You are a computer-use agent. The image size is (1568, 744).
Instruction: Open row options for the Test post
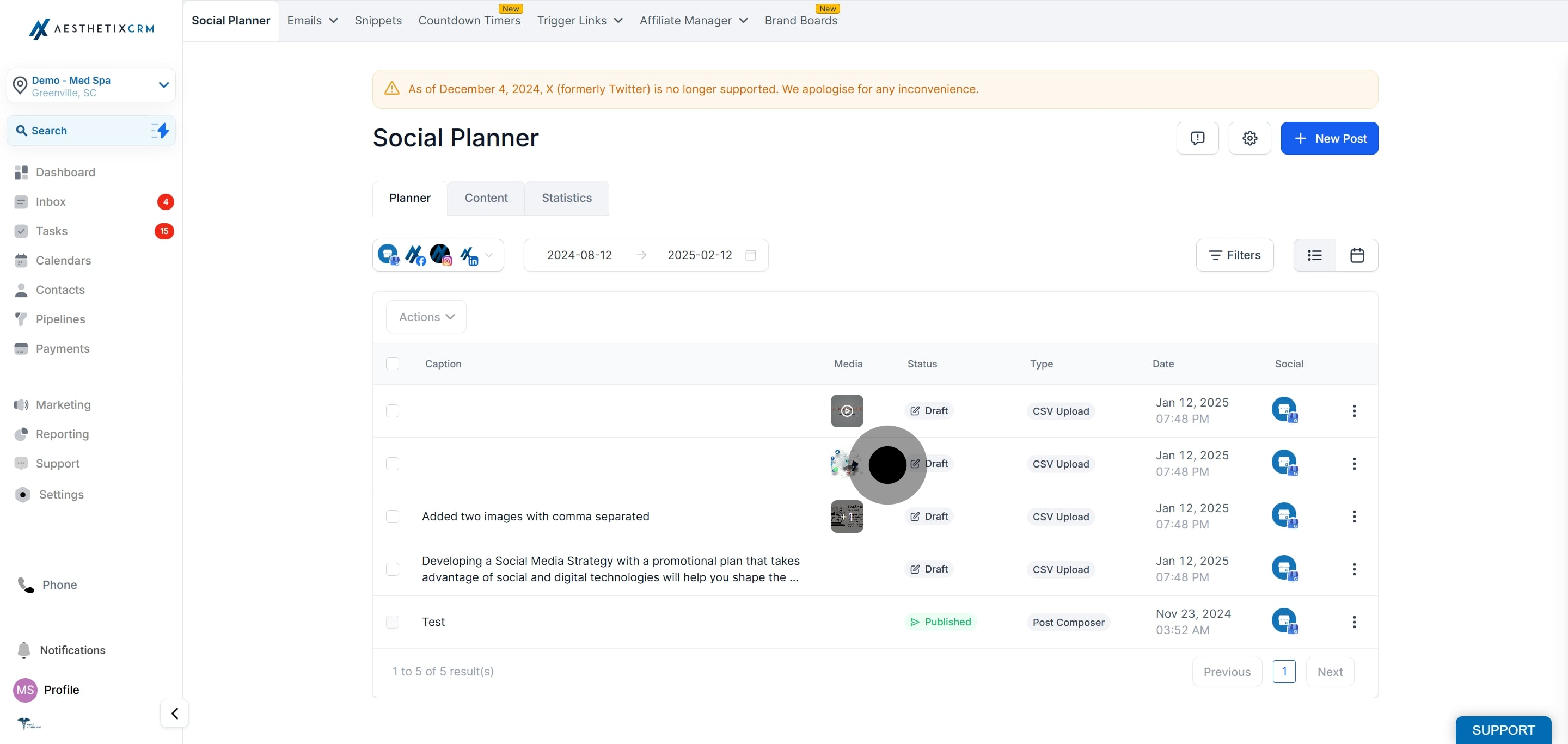point(1355,622)
